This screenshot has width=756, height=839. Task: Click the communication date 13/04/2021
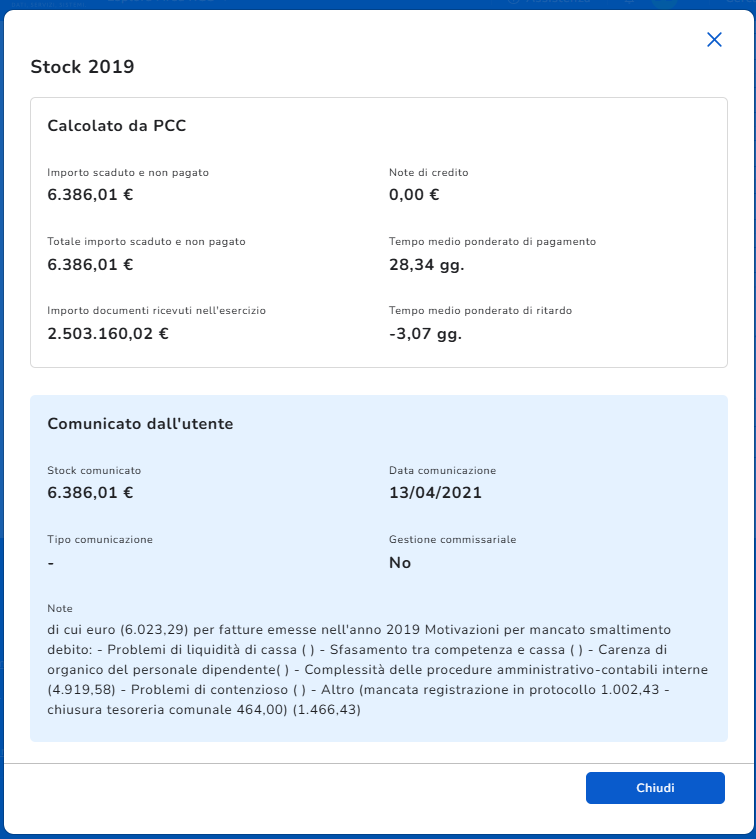tap(430, 492)
